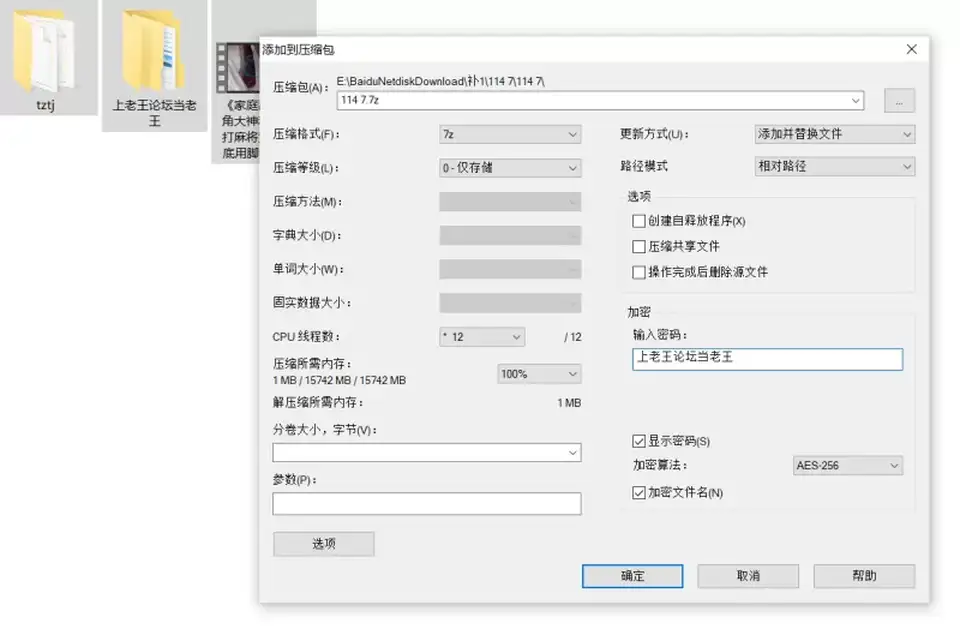Viewport: 960px width, 635px height.
Task: Toggle the 显示密码 checkbox
Action: pos(639,441)
